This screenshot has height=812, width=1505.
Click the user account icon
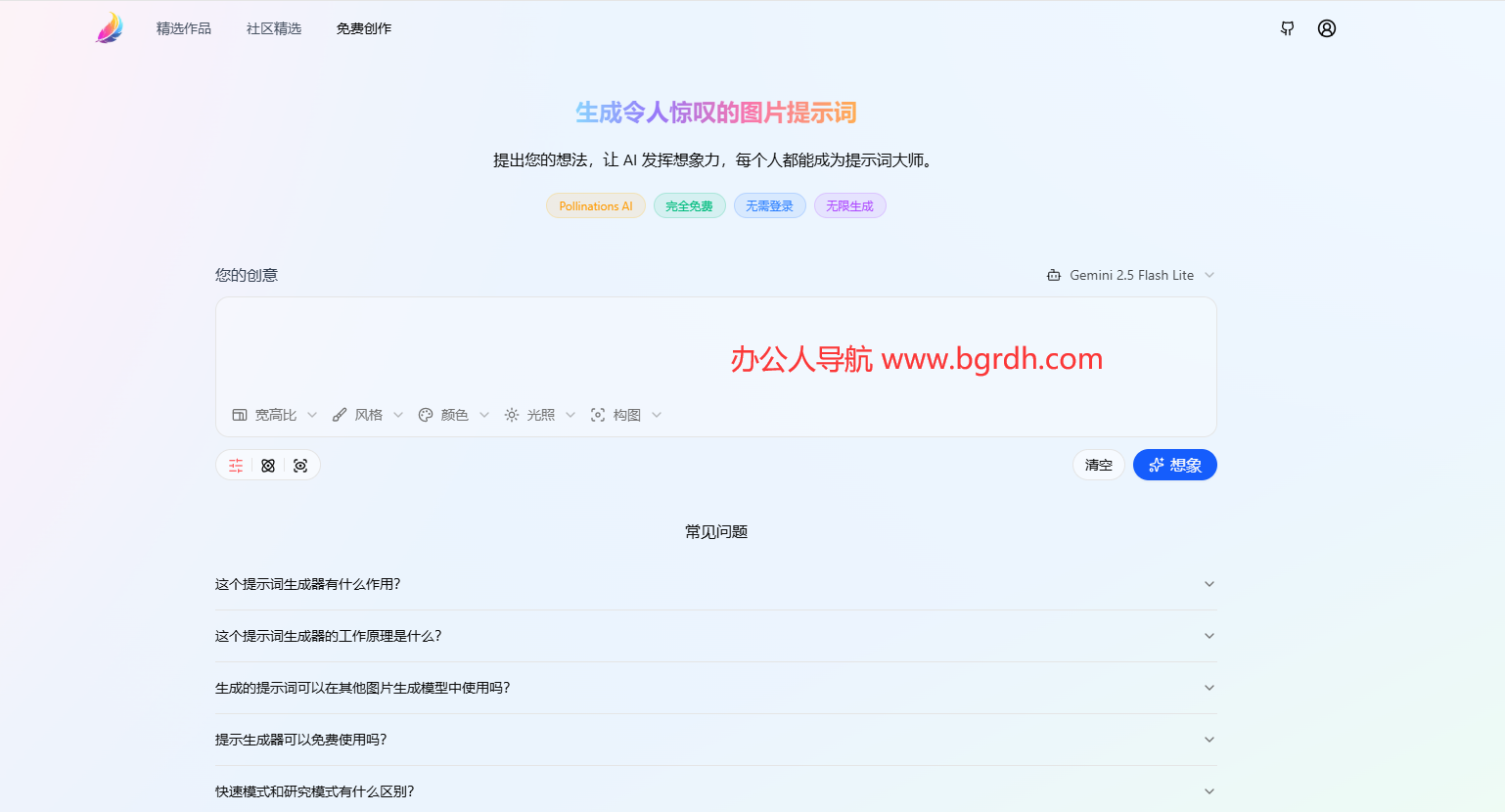[x=1327, y=28]
